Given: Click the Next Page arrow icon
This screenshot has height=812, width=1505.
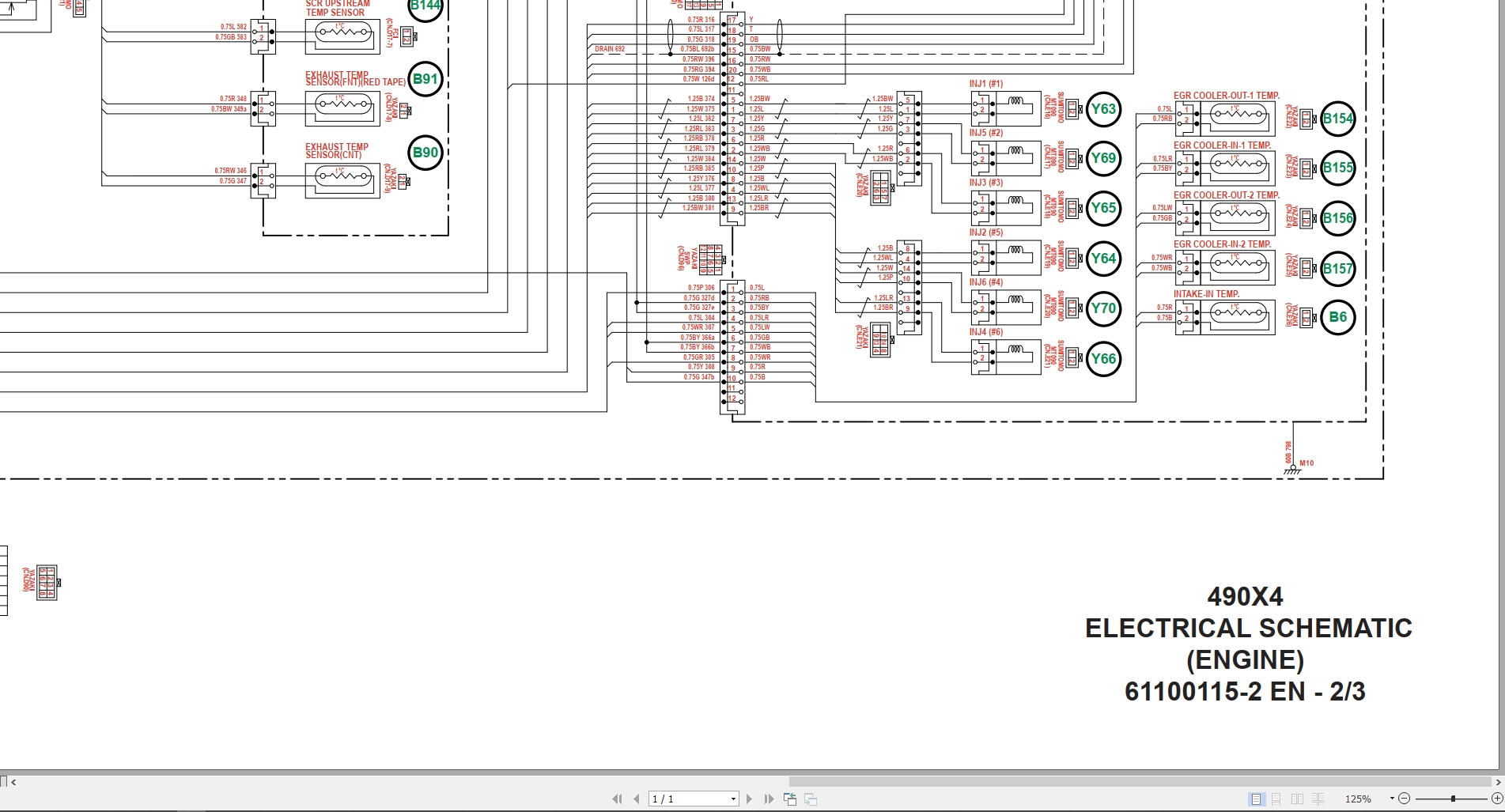Looking at the screenshot, I should click(x=749, y=799).
